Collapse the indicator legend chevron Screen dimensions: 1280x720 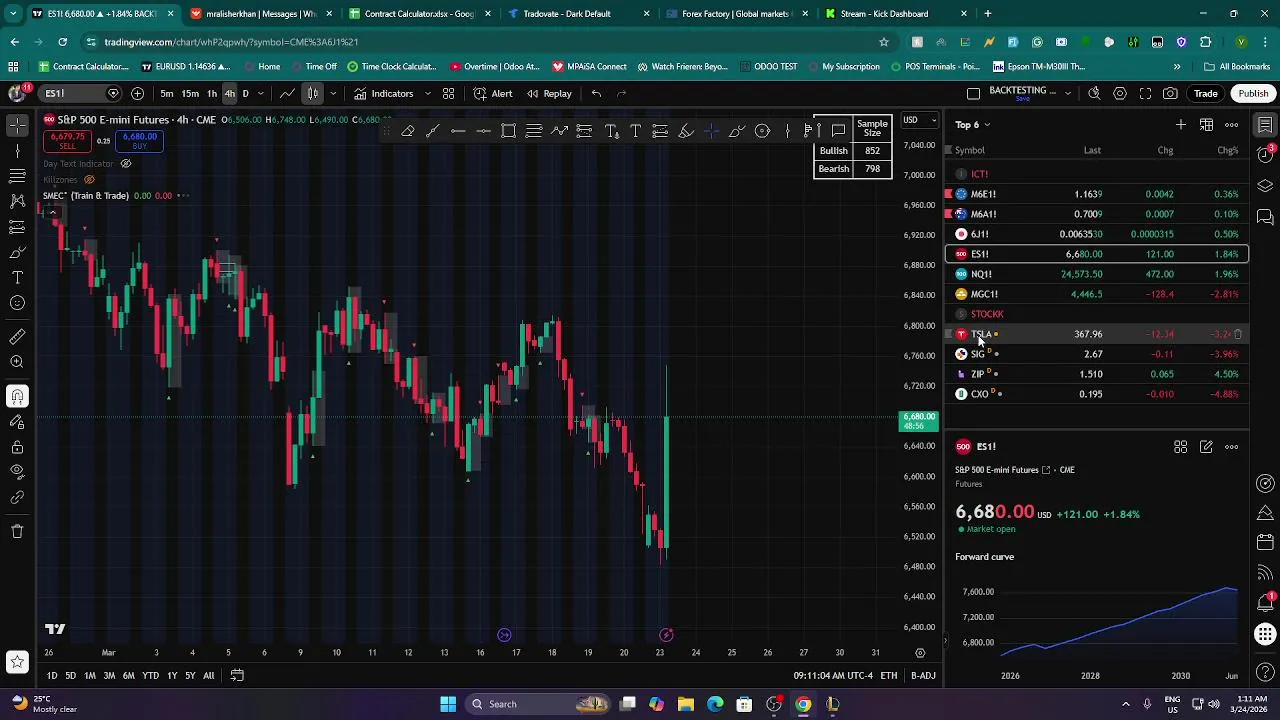52,212
